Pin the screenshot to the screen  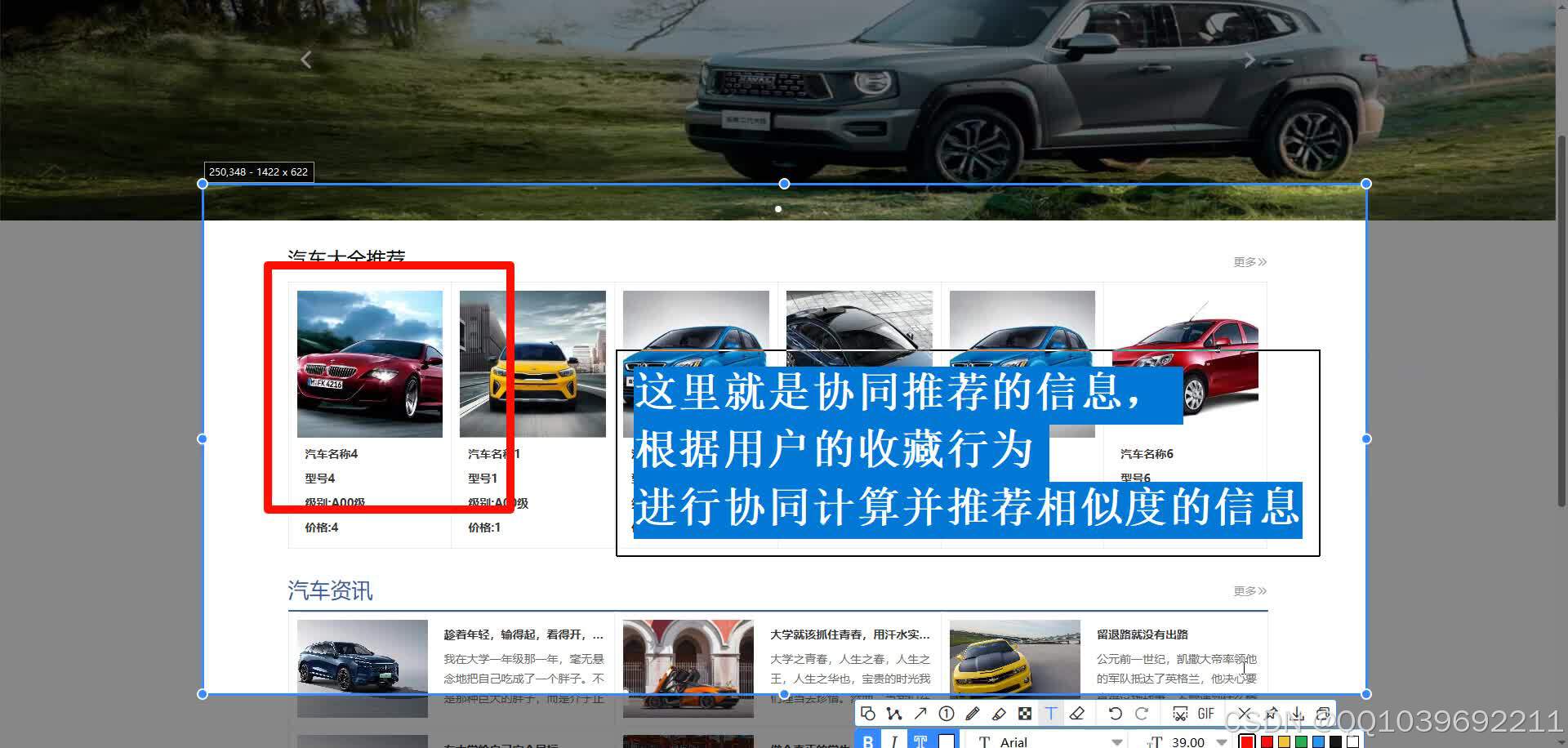(1272, 714)
